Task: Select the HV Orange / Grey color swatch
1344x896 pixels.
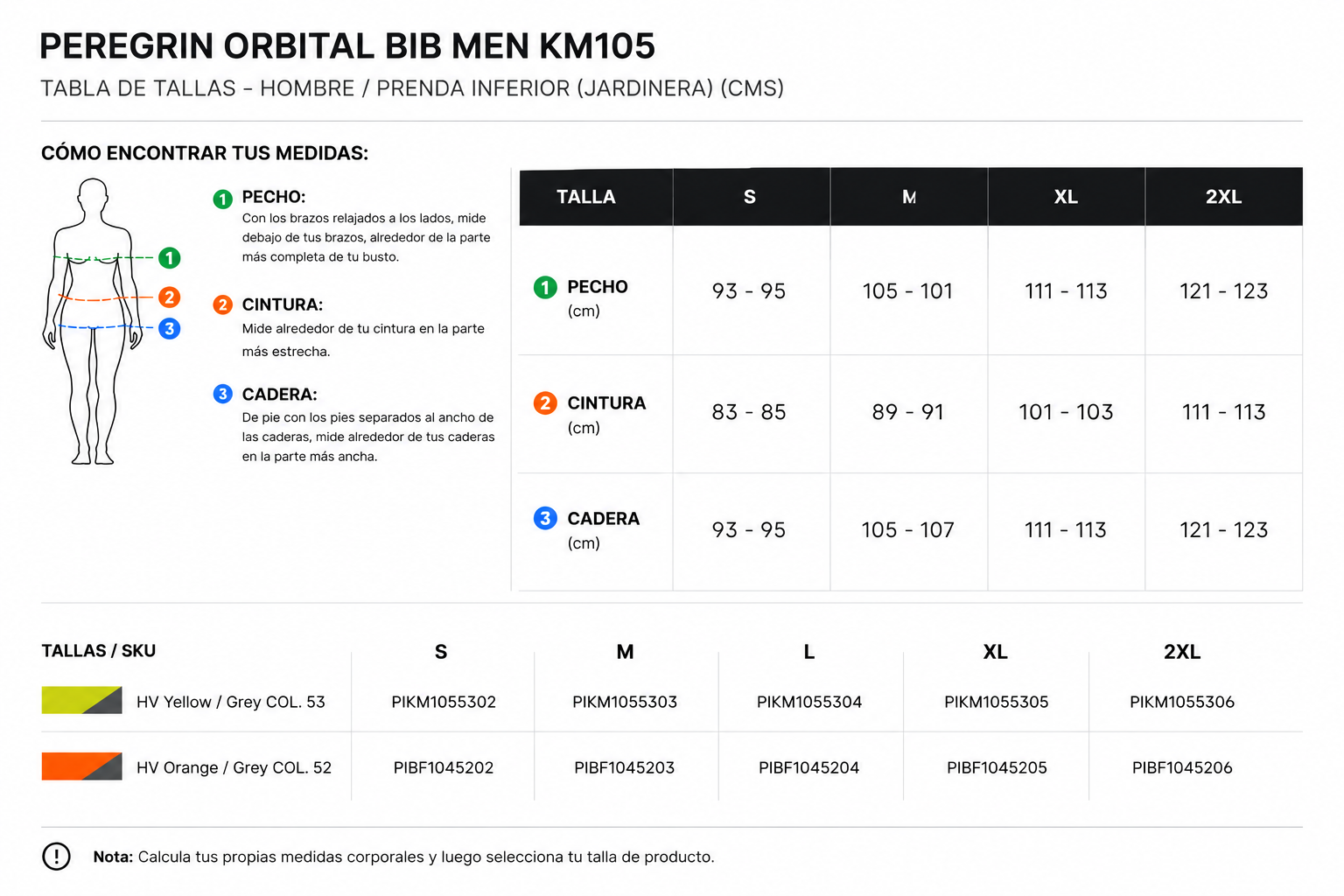Action: coord(82,766)
